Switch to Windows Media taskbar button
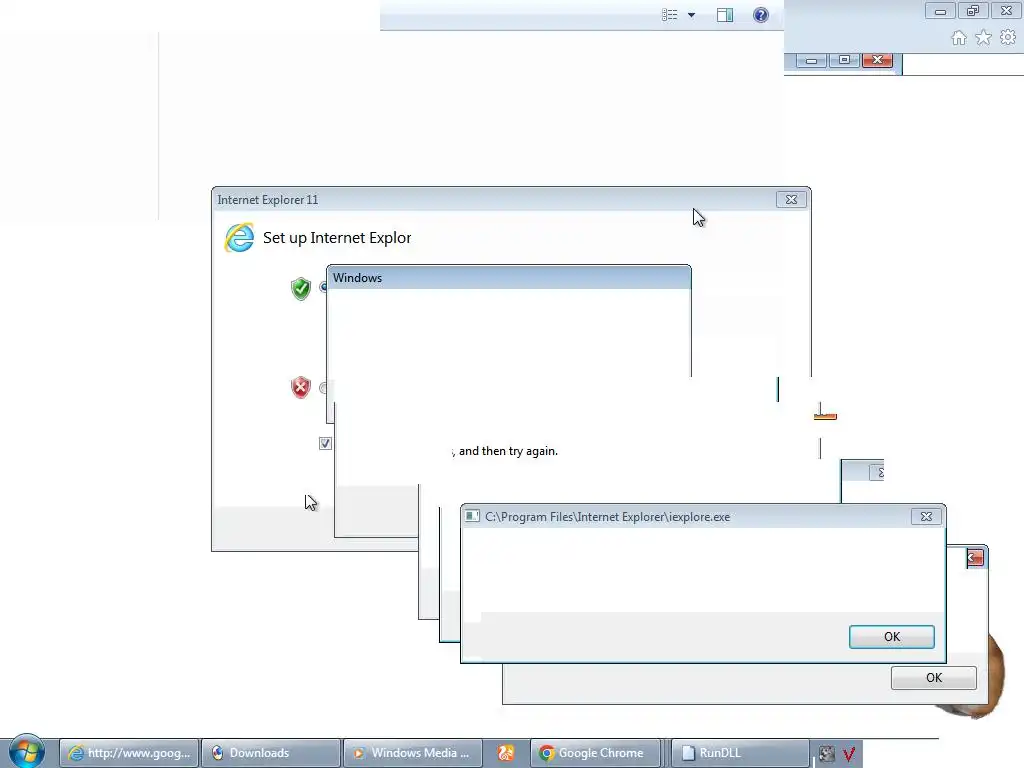Screen dimensions: 1024x768 (413, 753)
